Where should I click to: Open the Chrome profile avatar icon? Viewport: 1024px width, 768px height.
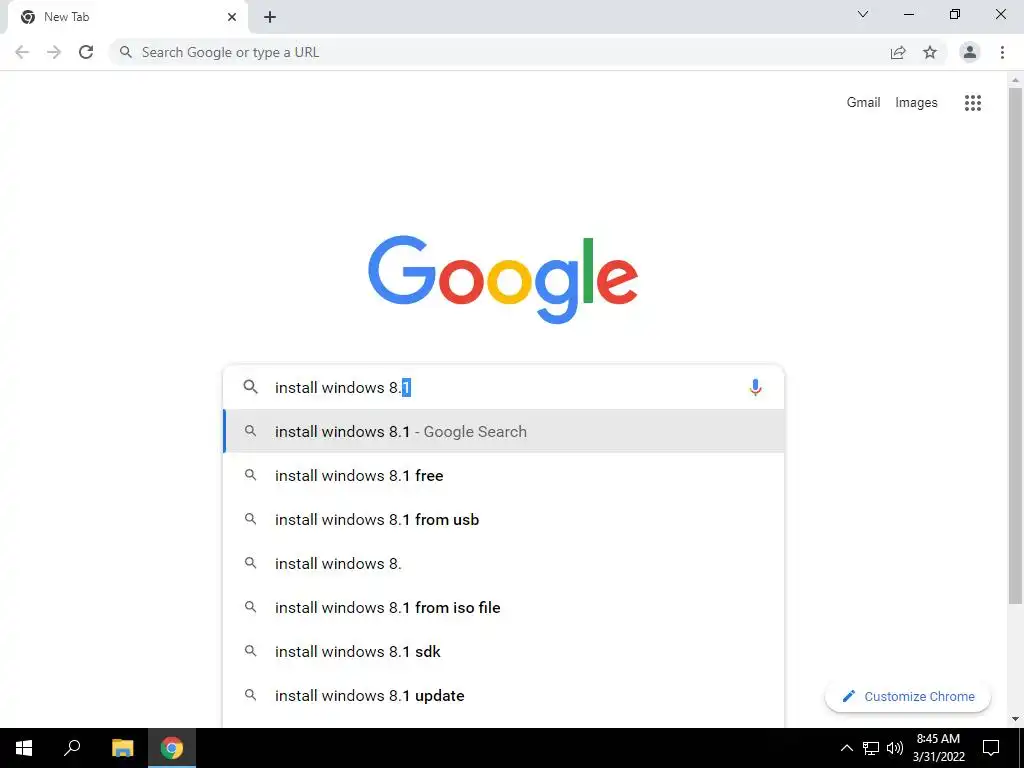[x=969, y=52]
